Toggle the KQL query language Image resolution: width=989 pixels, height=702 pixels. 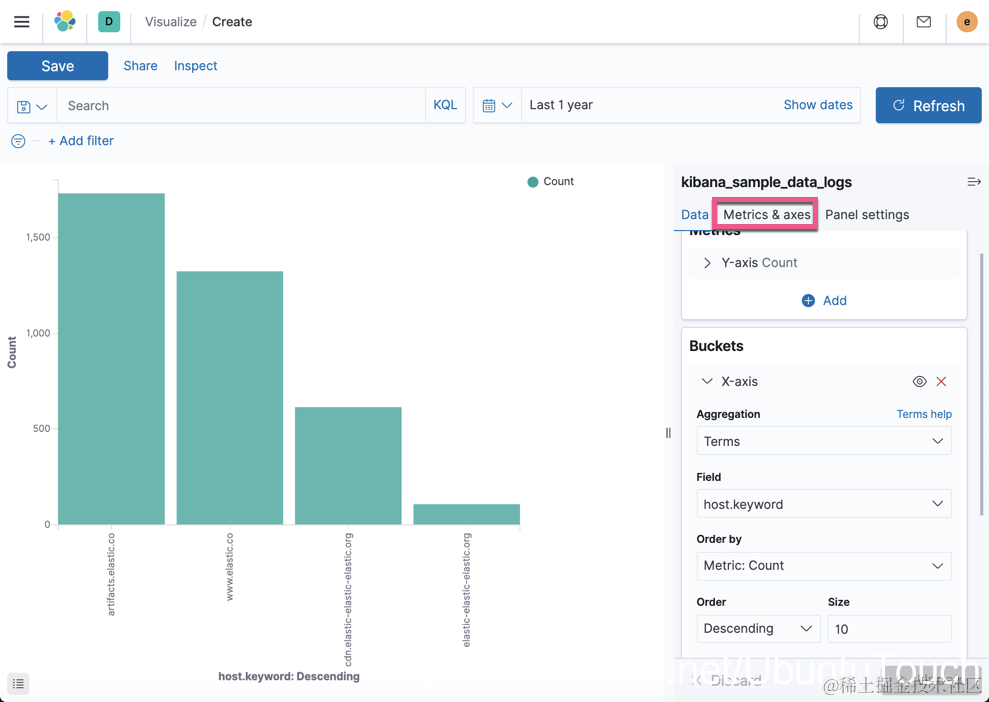click(445, 105)
